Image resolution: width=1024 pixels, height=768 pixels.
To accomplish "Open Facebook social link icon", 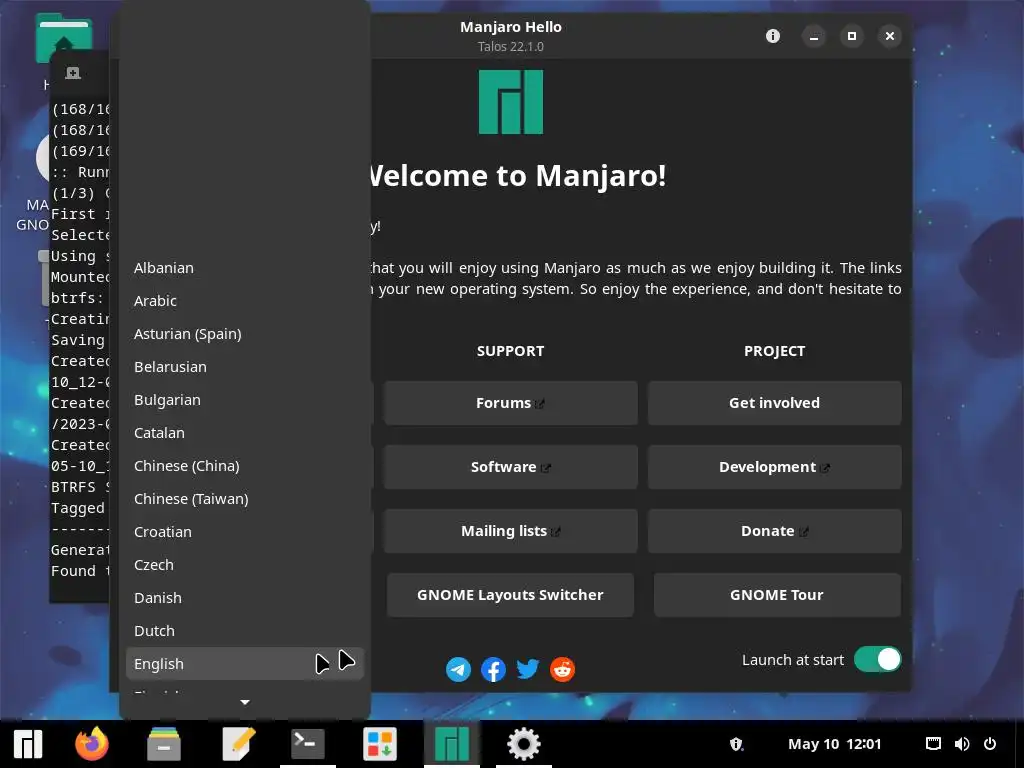I will tap(493, 669).
